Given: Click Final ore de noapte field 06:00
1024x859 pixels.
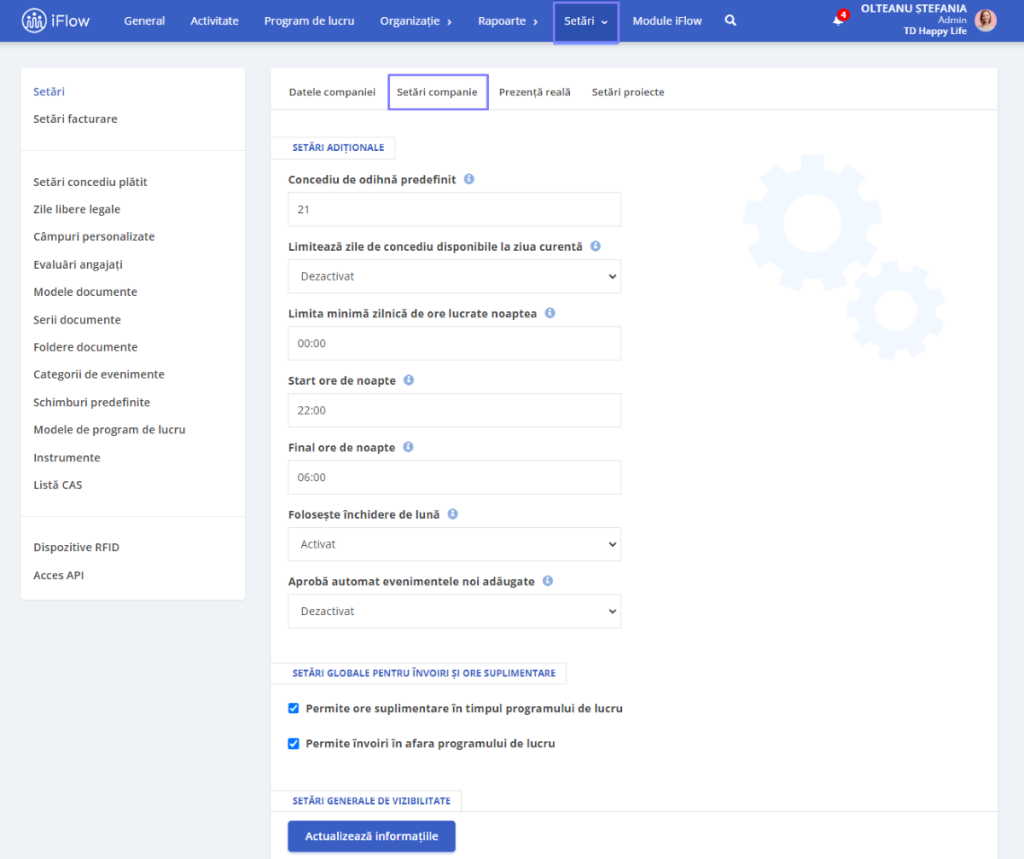Looking at the screenshot, I should click(x=455, y=478).
